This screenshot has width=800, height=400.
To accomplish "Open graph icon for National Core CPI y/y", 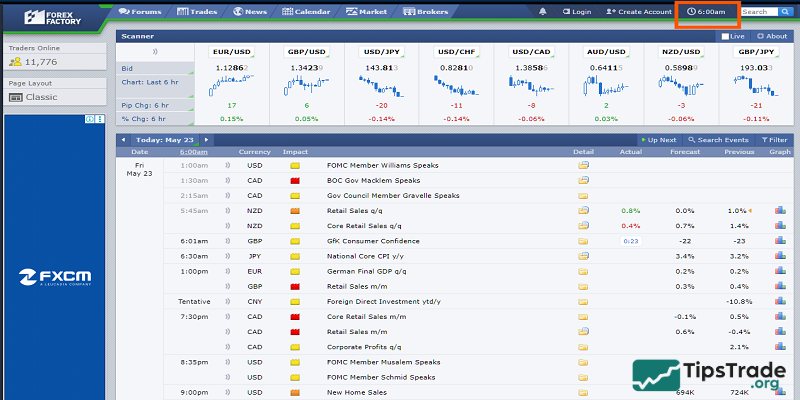I will pyautogui.click(x=779, y=256).
